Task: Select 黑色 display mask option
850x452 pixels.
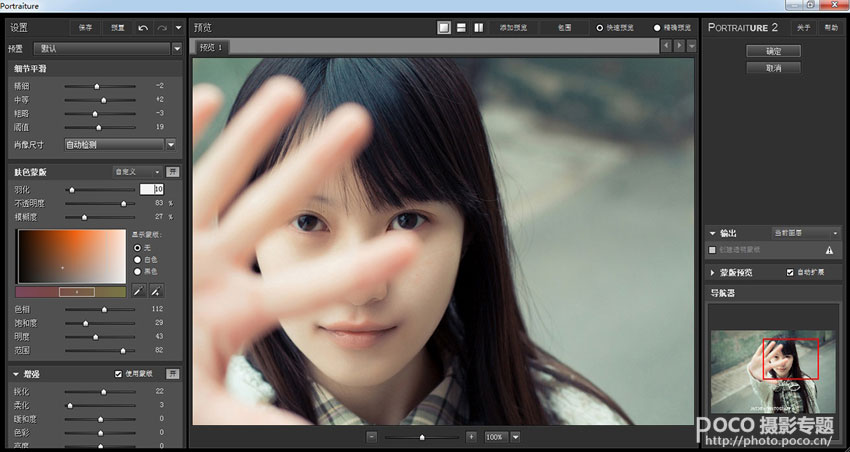Action: tap(138, 272)
